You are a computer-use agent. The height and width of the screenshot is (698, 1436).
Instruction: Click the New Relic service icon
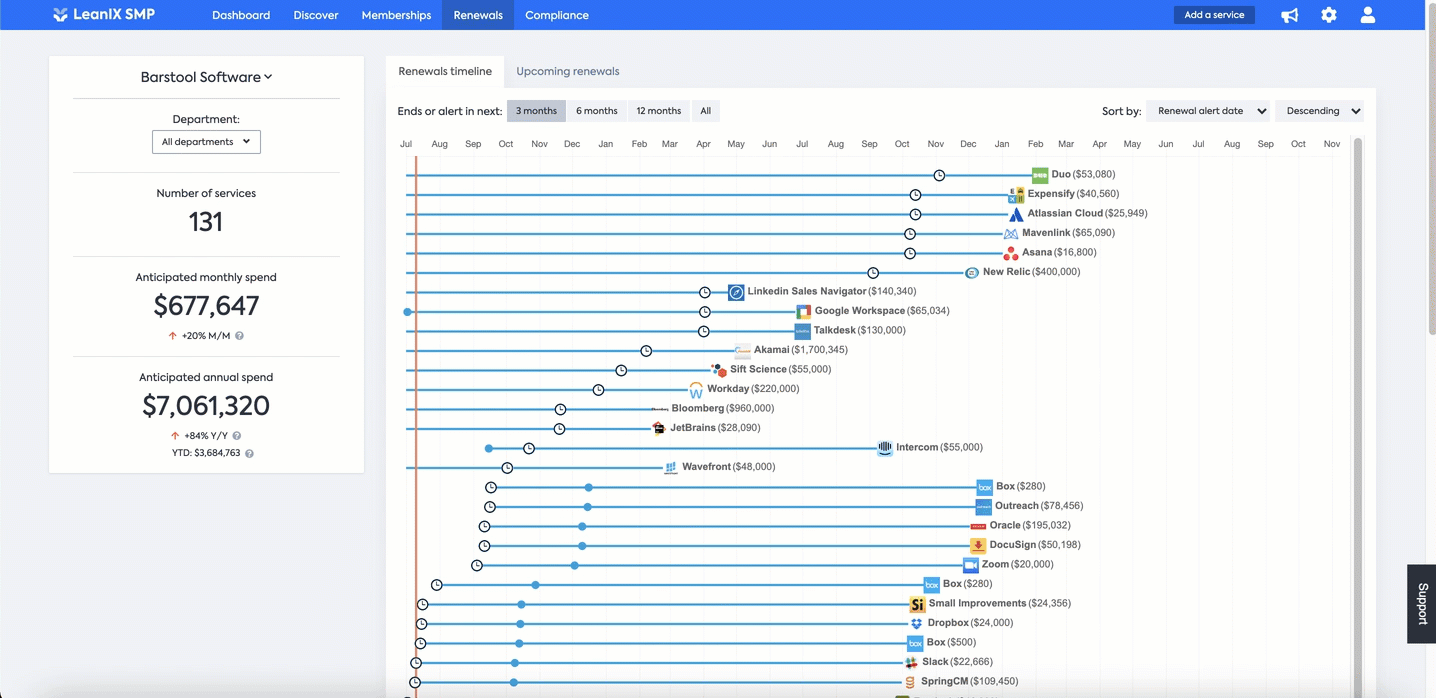(x=972, y=273)
